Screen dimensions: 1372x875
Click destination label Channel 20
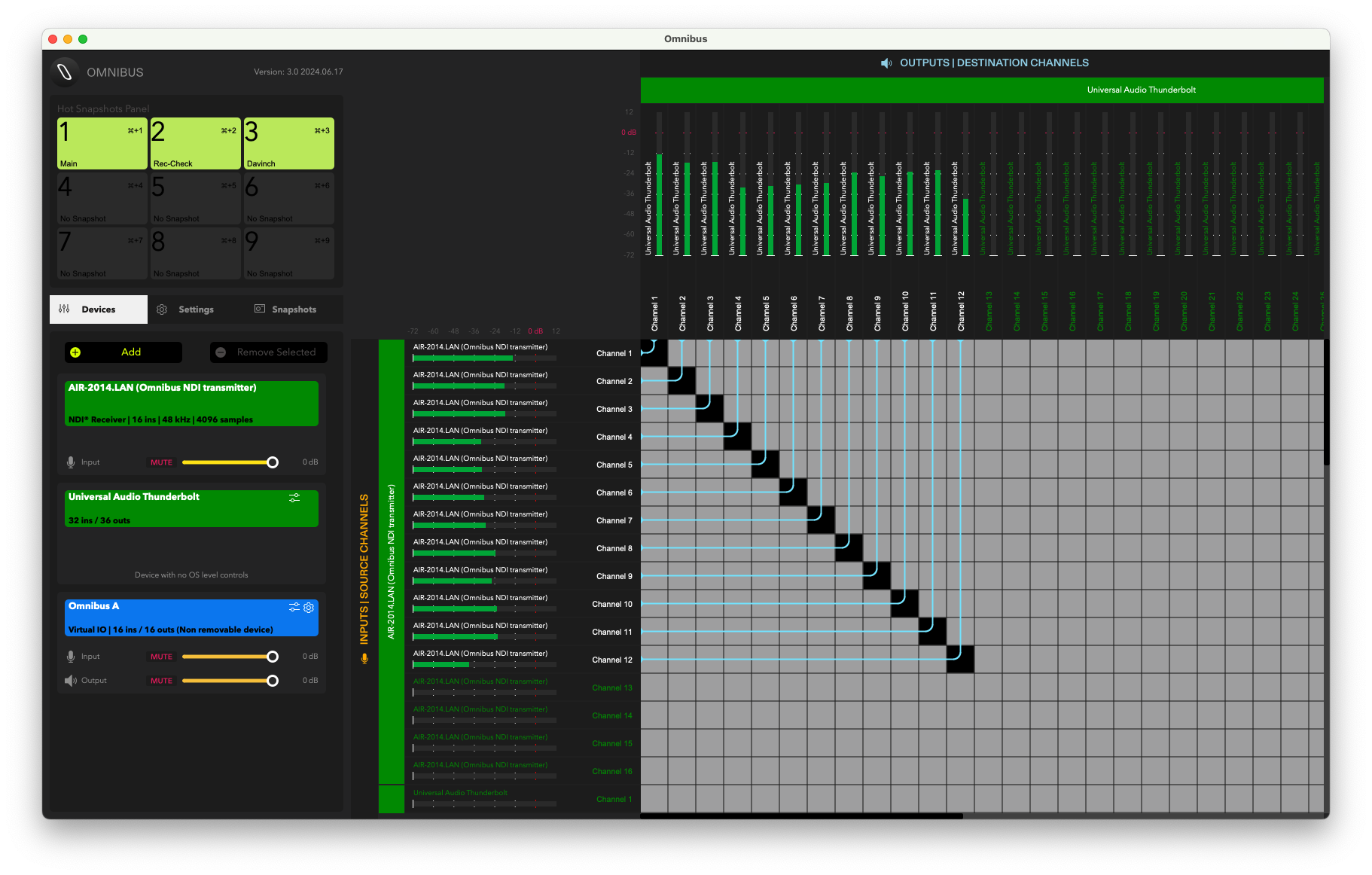pyautogui.click(x=1184, y=312)
